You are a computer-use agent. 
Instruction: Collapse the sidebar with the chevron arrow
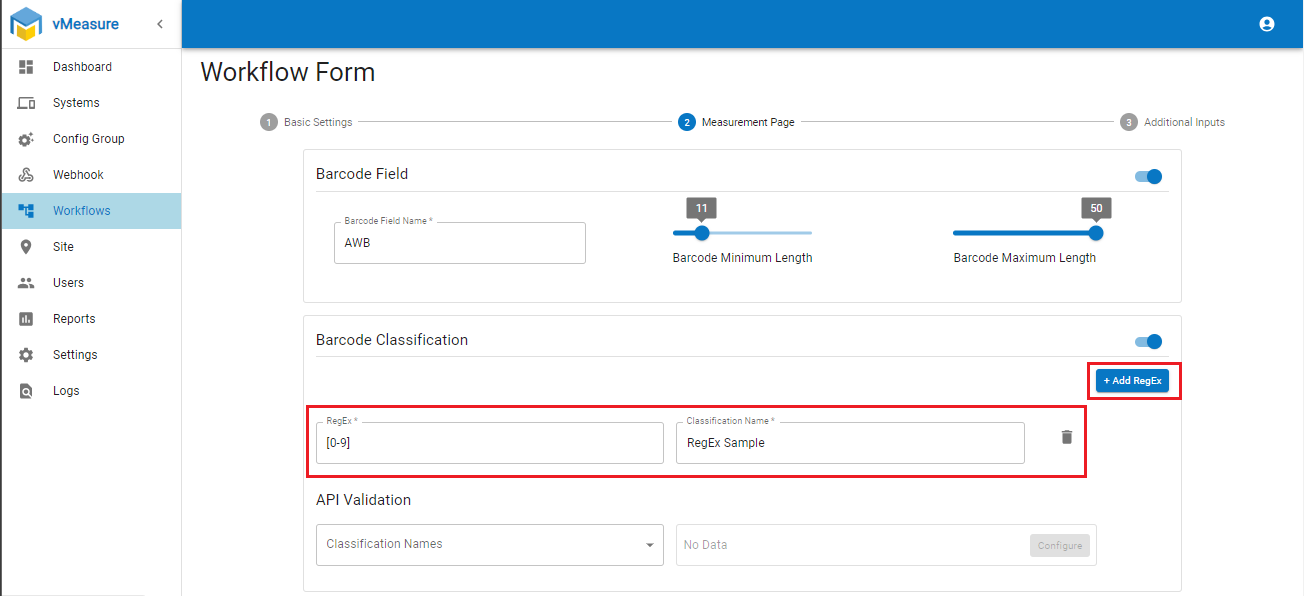[x=160, y=24]
